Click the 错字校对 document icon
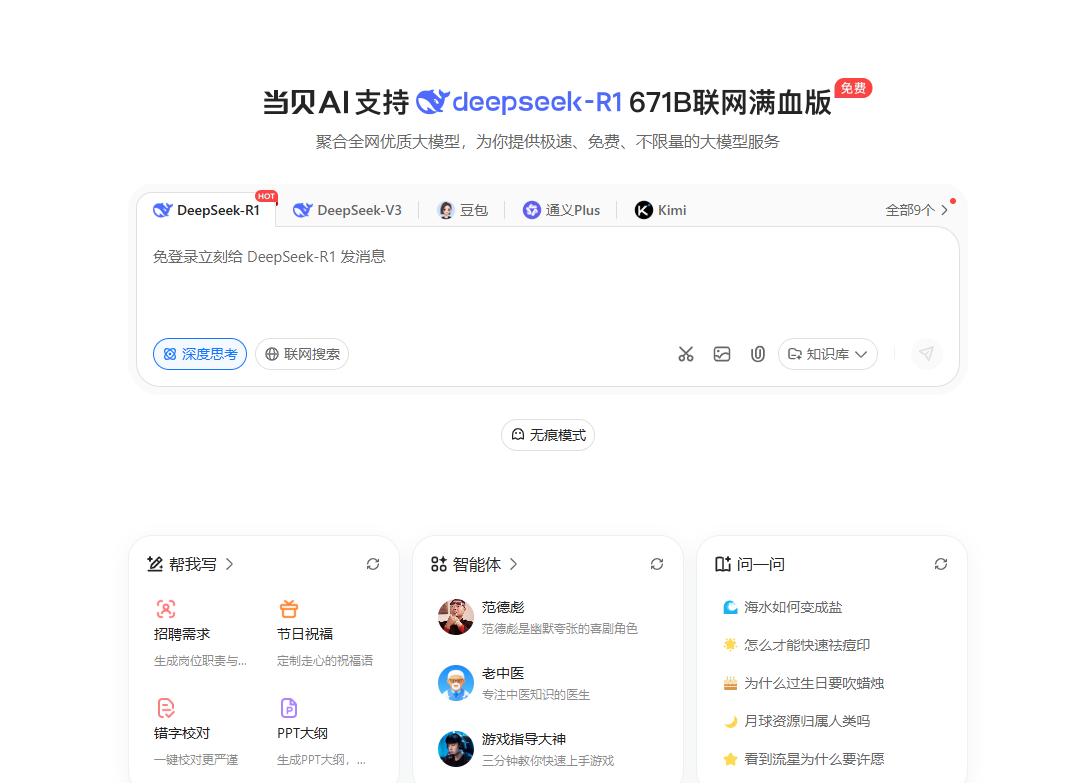The image size is (1065, 783). tap(166, 708)
